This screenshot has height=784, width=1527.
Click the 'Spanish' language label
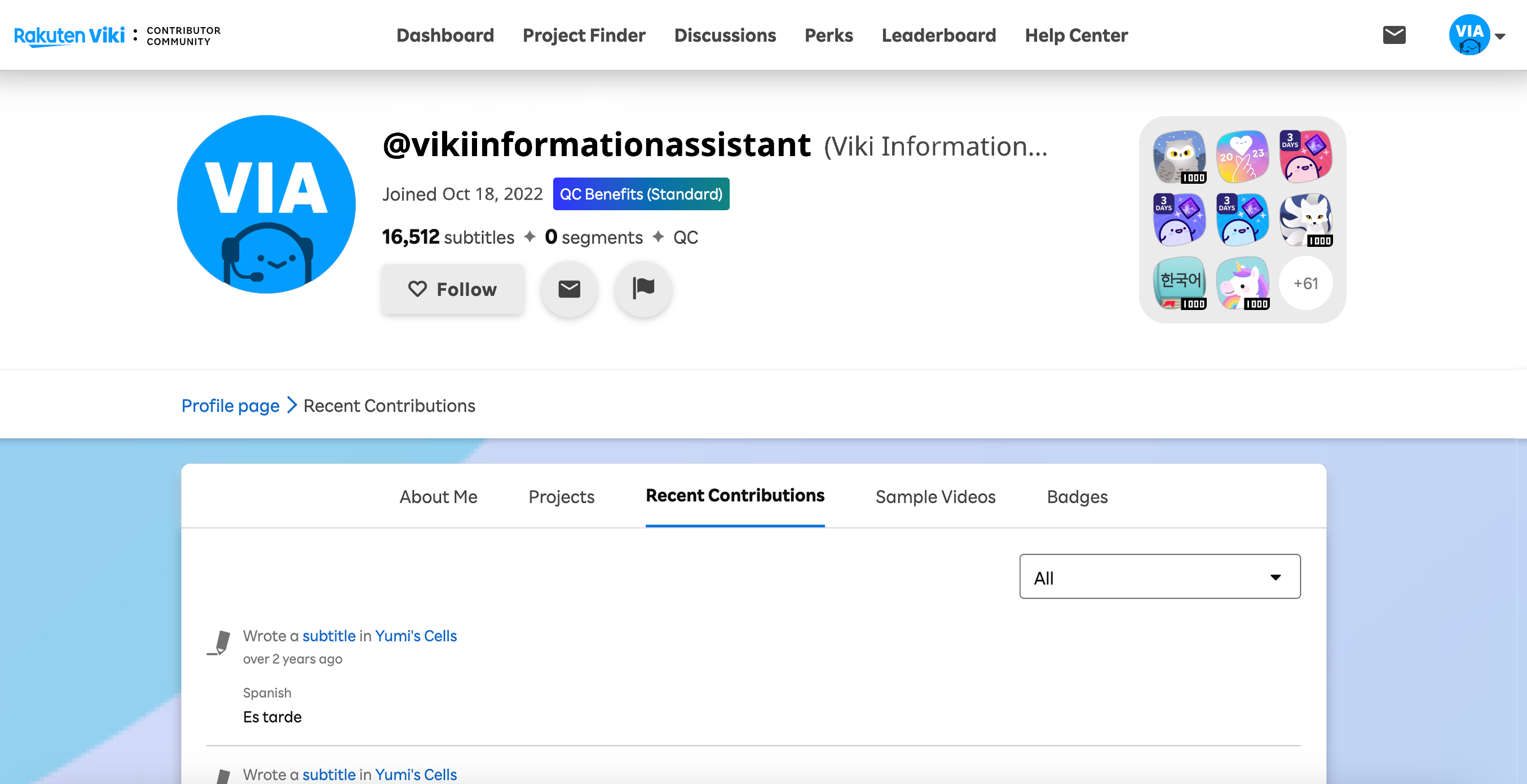point(267,693)
